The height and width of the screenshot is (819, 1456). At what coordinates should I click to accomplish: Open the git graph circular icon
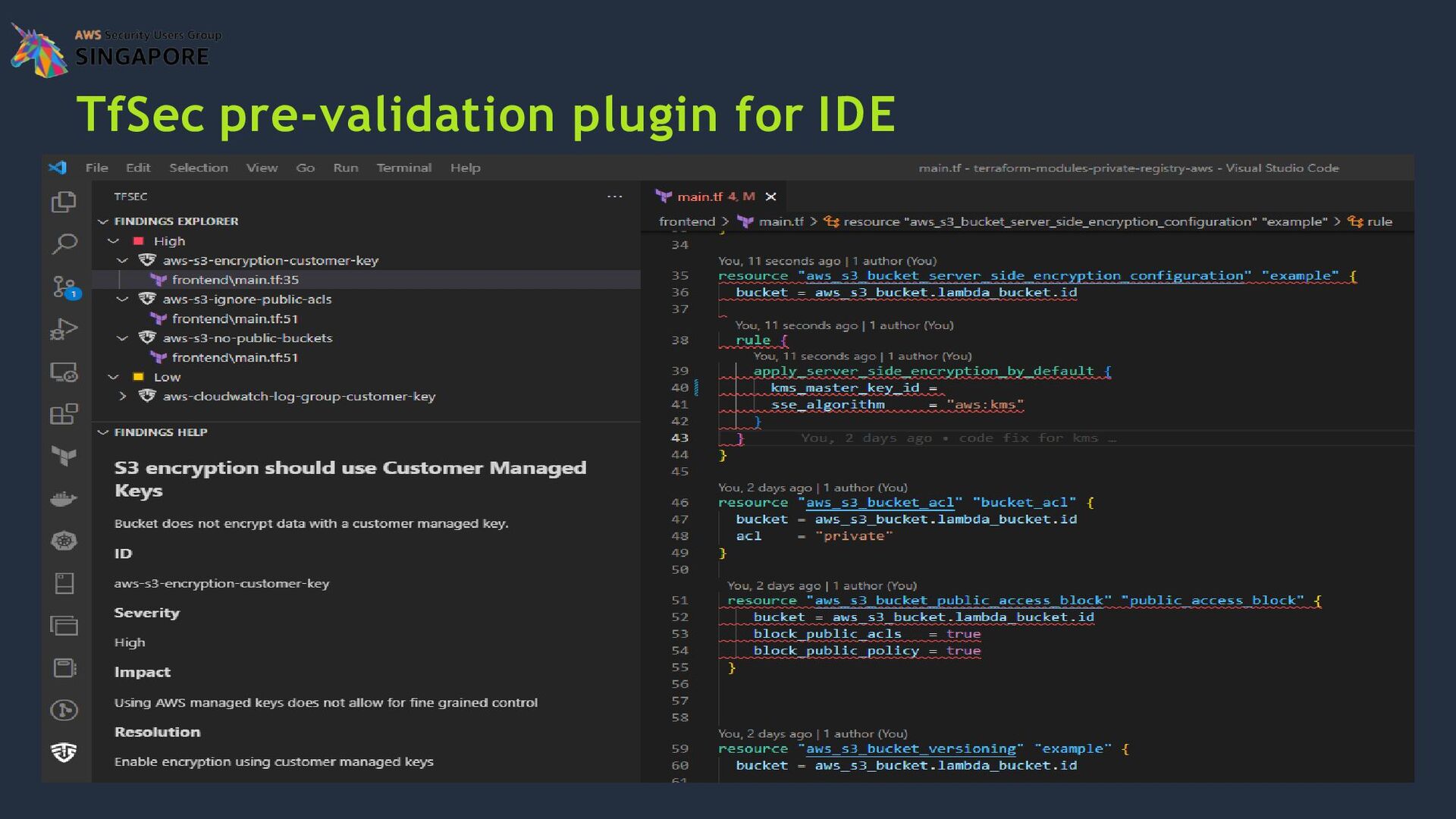[64, 711]
